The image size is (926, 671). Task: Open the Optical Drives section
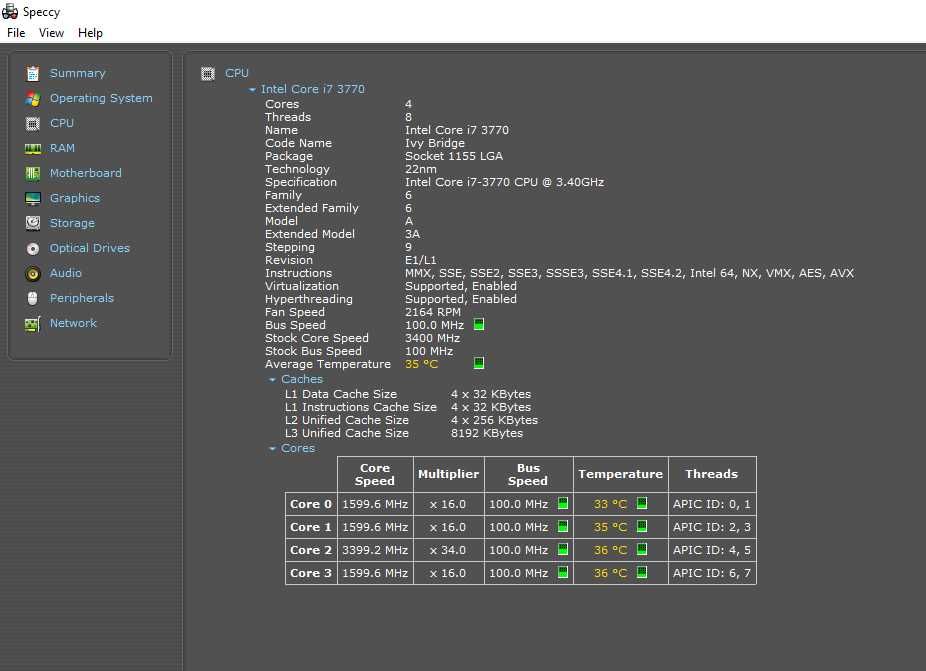pyautogui.click(x=90, y=248)
